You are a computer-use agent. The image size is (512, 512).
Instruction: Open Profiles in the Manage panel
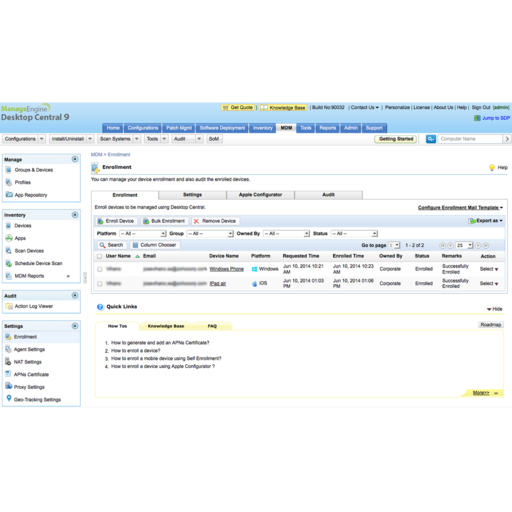tap(22, 182)
